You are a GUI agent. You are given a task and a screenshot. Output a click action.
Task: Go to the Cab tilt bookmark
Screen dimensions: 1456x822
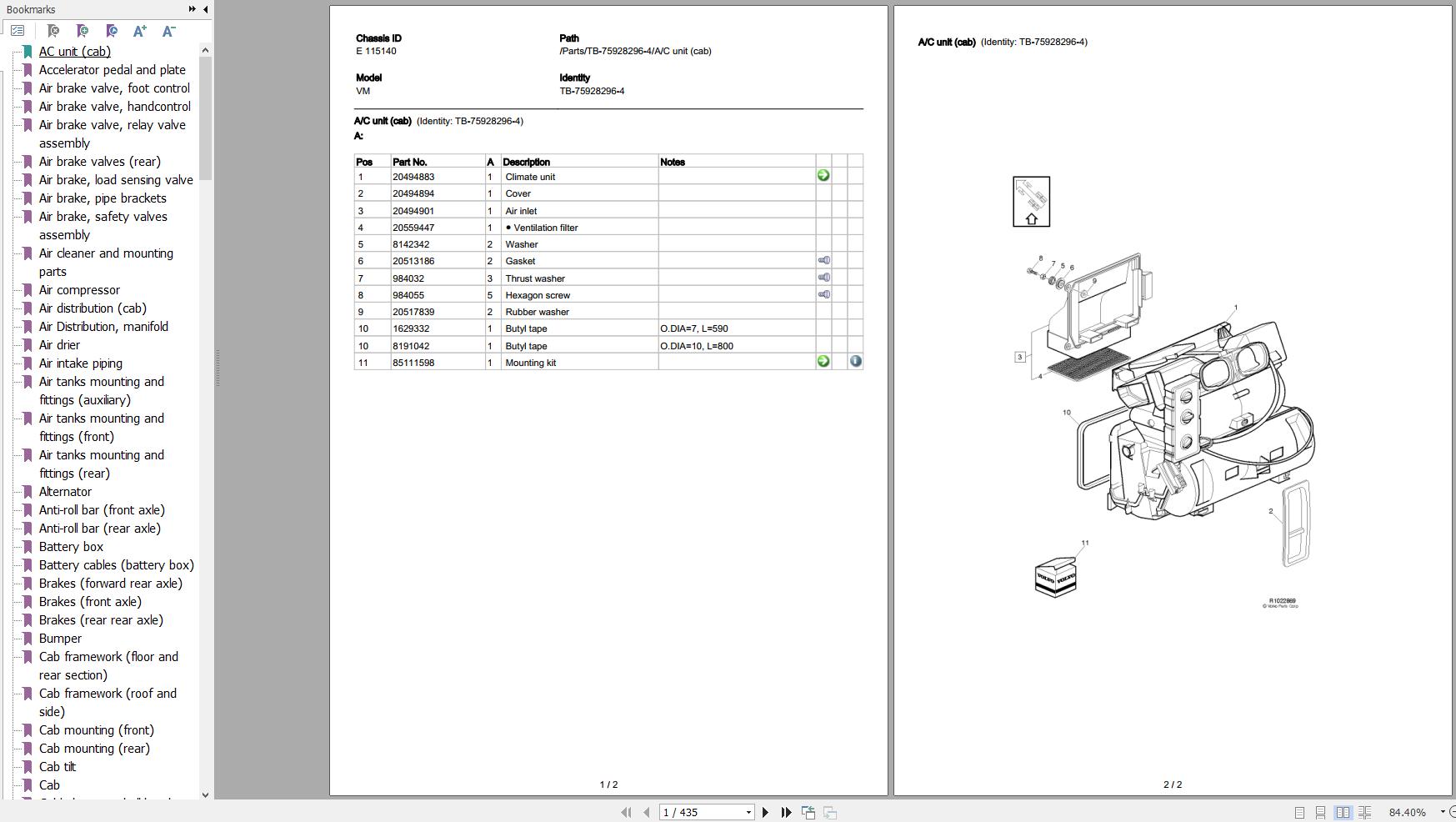click(x=58, y=767)
